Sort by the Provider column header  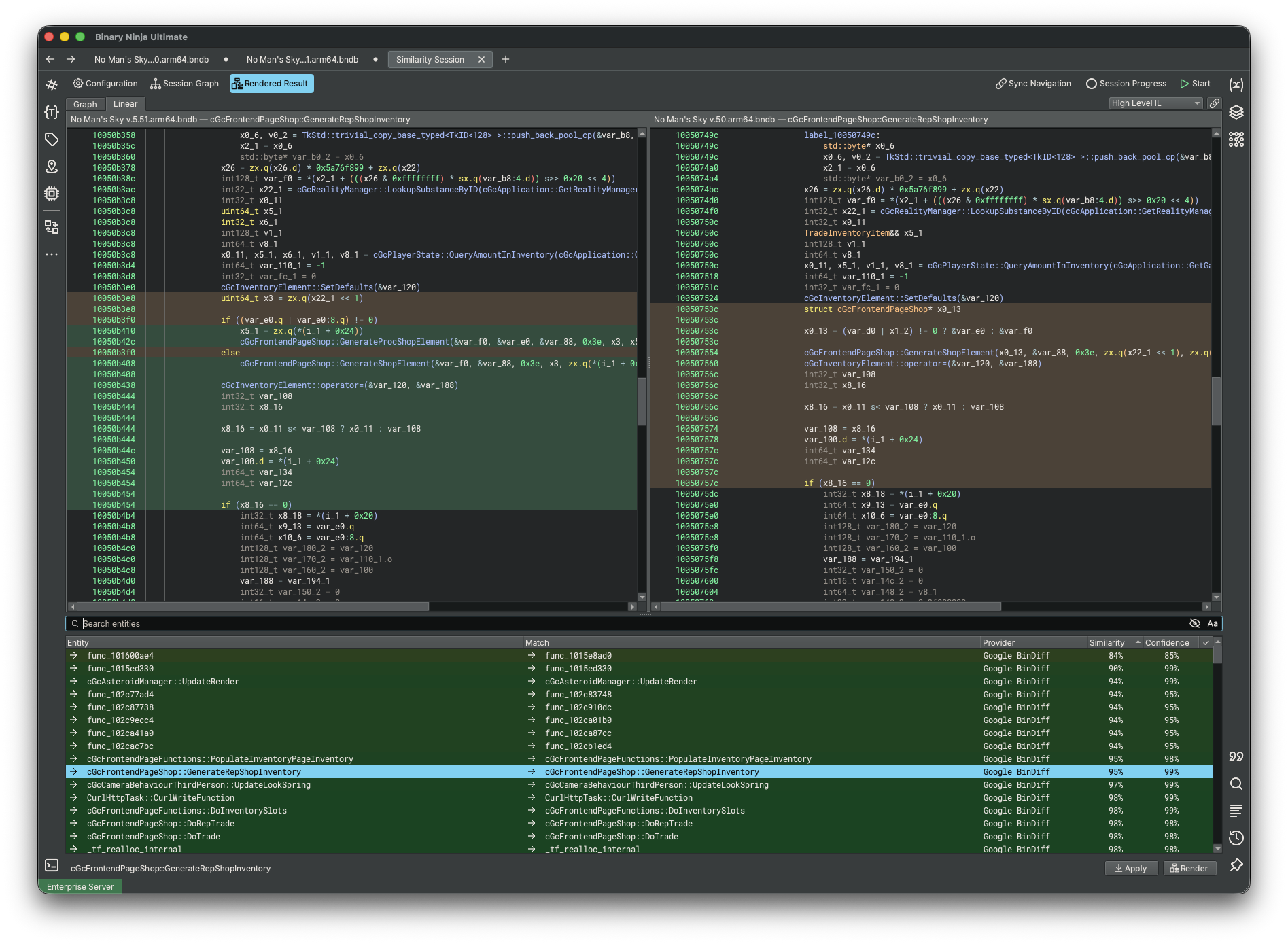(x=1034, y=642)
